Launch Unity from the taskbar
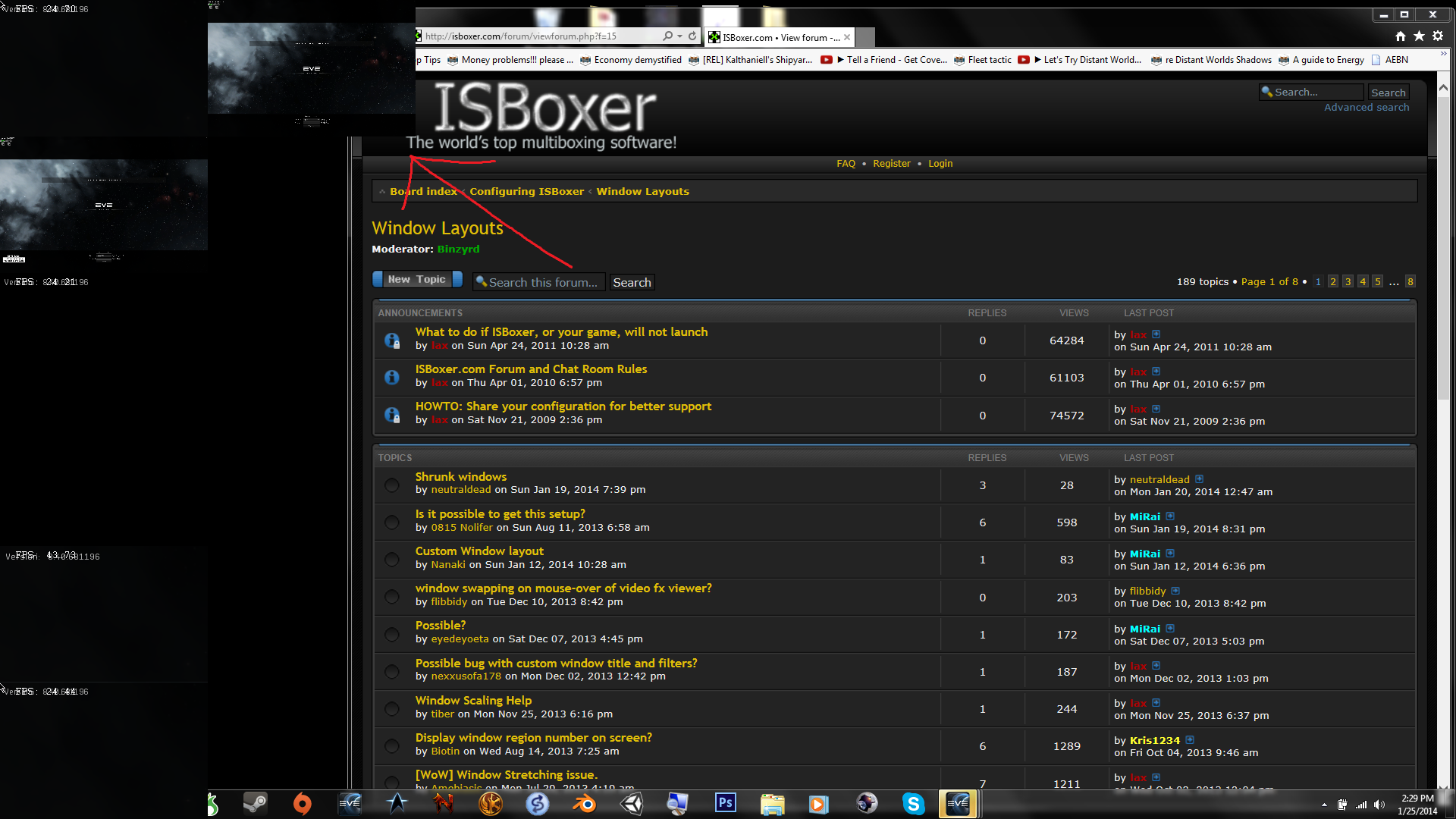The width and height of the screenshot is (1456, 819). pos(632,804)
